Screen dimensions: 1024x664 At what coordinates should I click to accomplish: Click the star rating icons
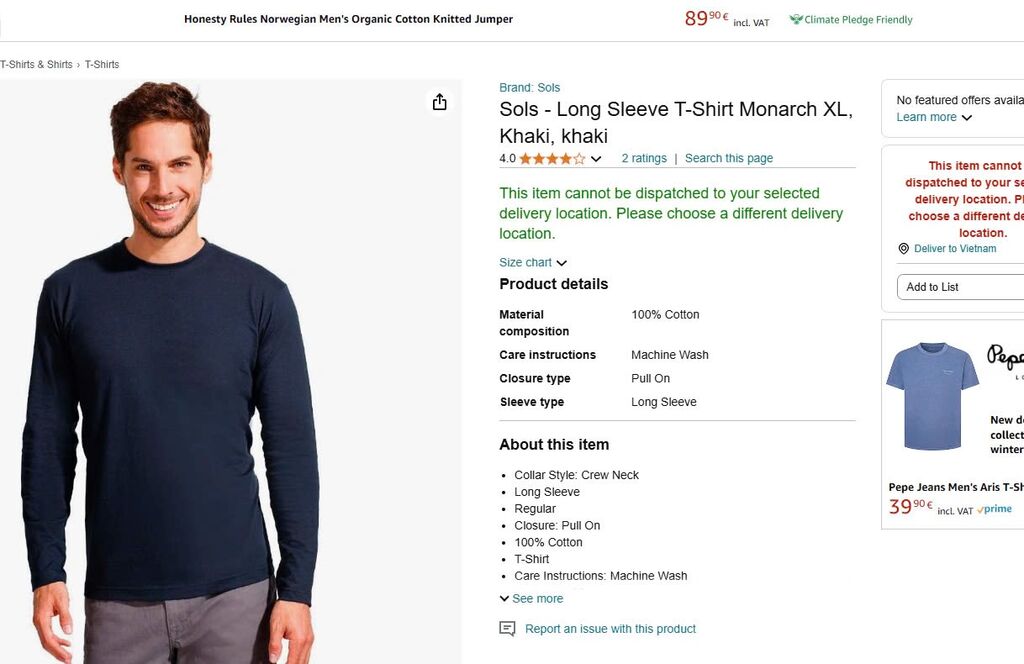[x=552, y=159]
